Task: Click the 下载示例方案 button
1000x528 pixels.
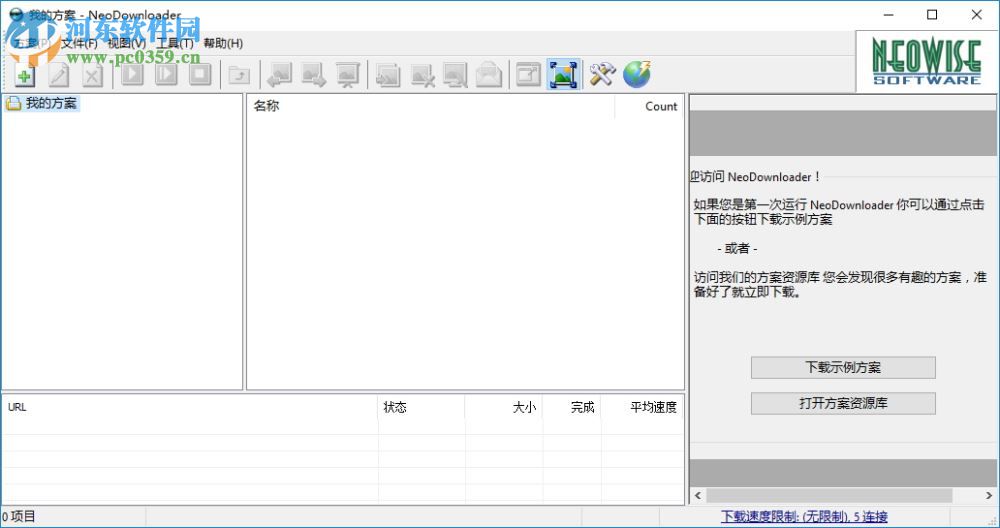Action: pos(843,368)
